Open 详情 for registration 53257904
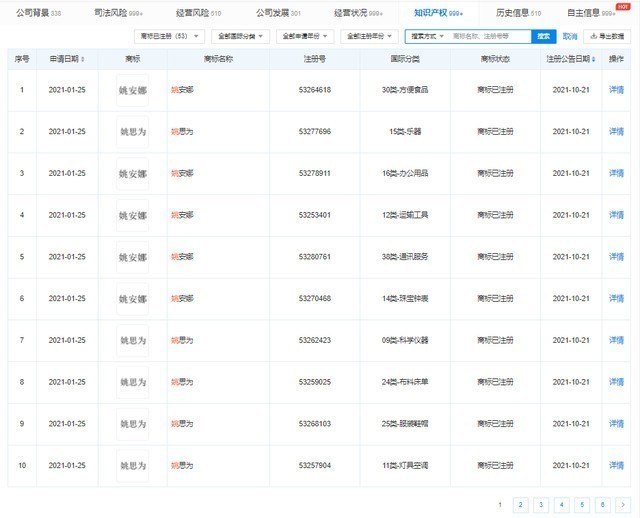Image resolution: width=640 pixels, height=518 pixels. 617,465
